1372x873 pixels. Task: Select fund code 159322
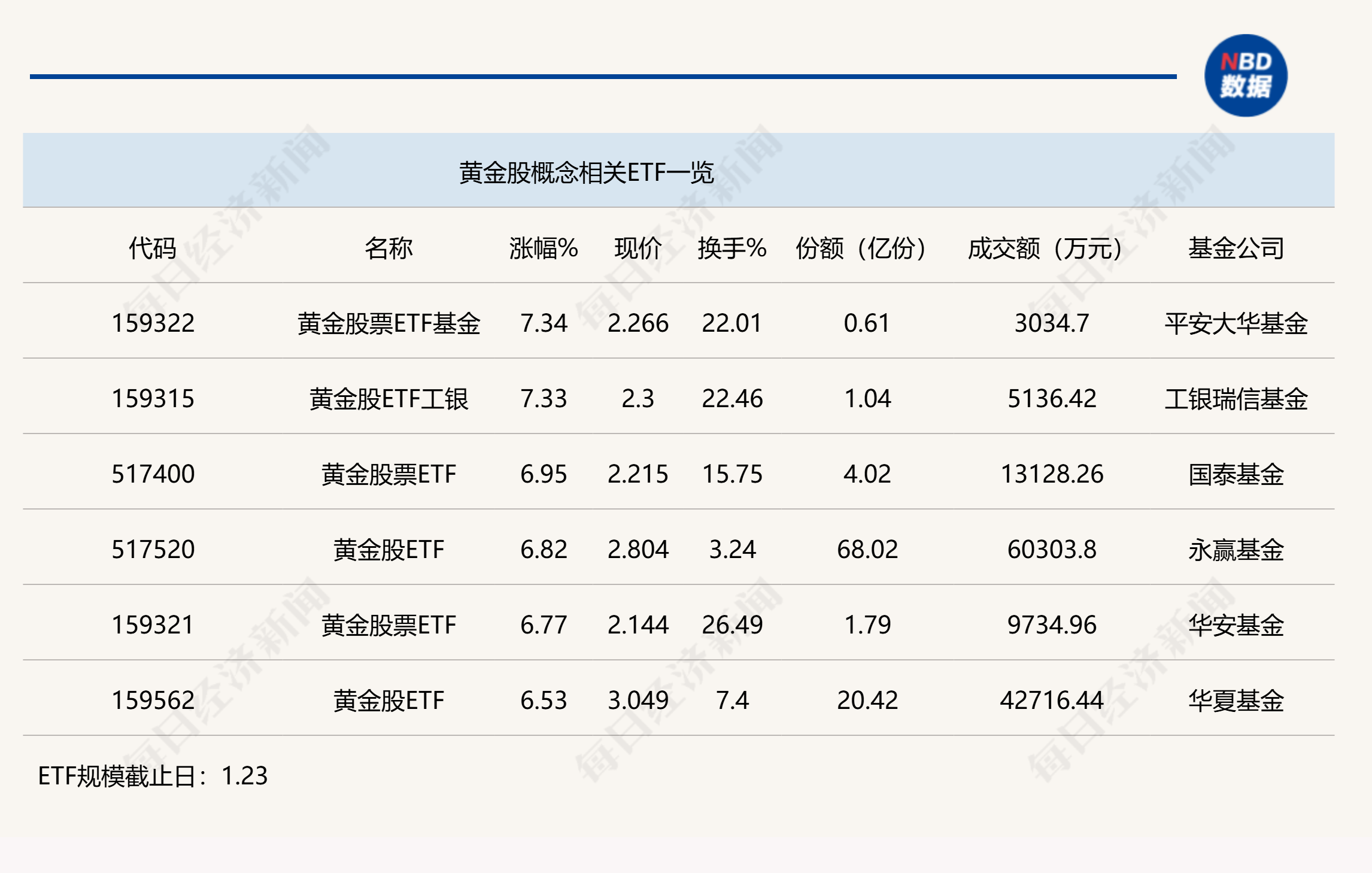click(153, 323)
